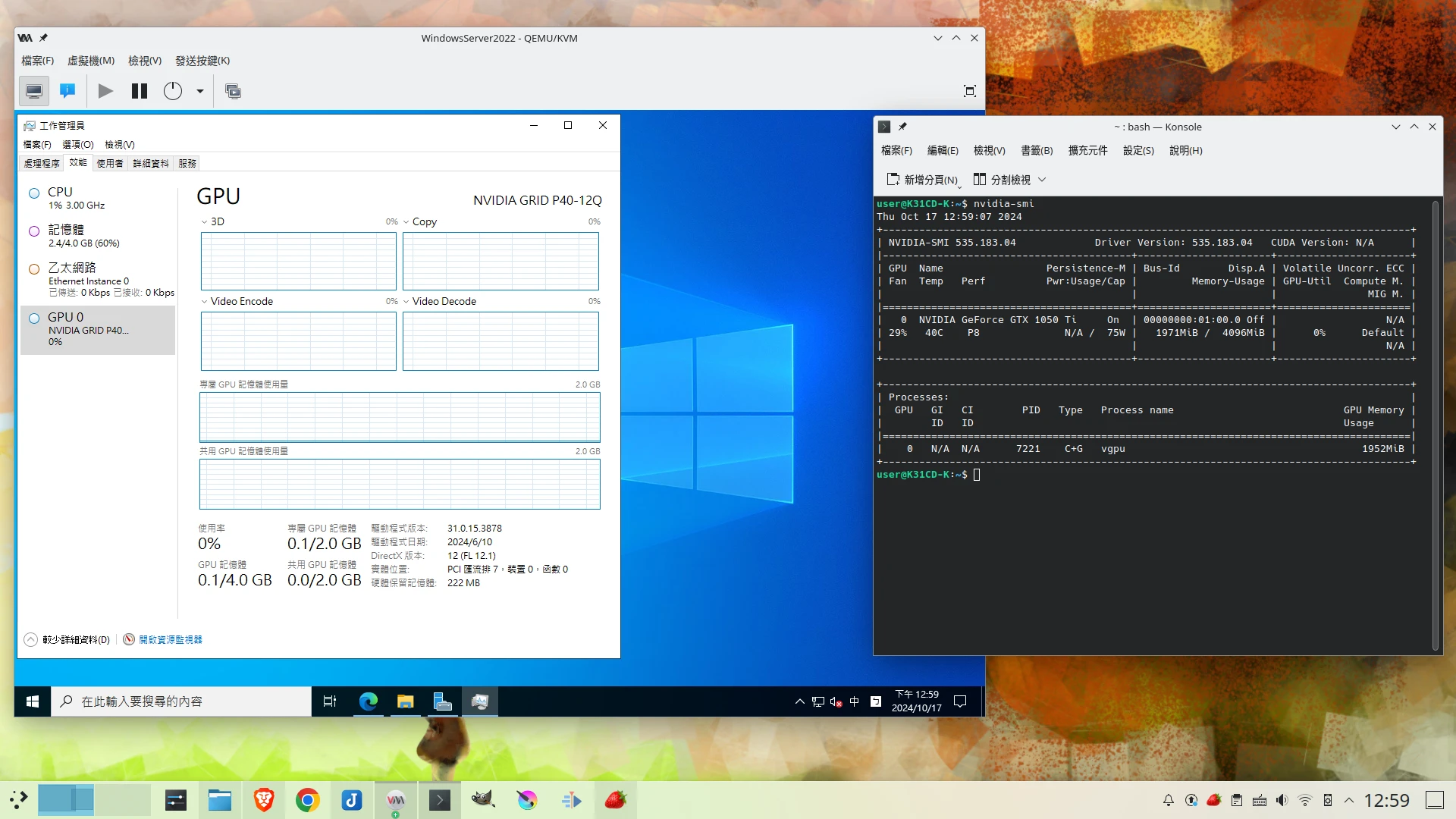Open Microsoft Edge on the guest taskbar
1456x819 pixels.
pyautogui.click(x=369, y=701)
